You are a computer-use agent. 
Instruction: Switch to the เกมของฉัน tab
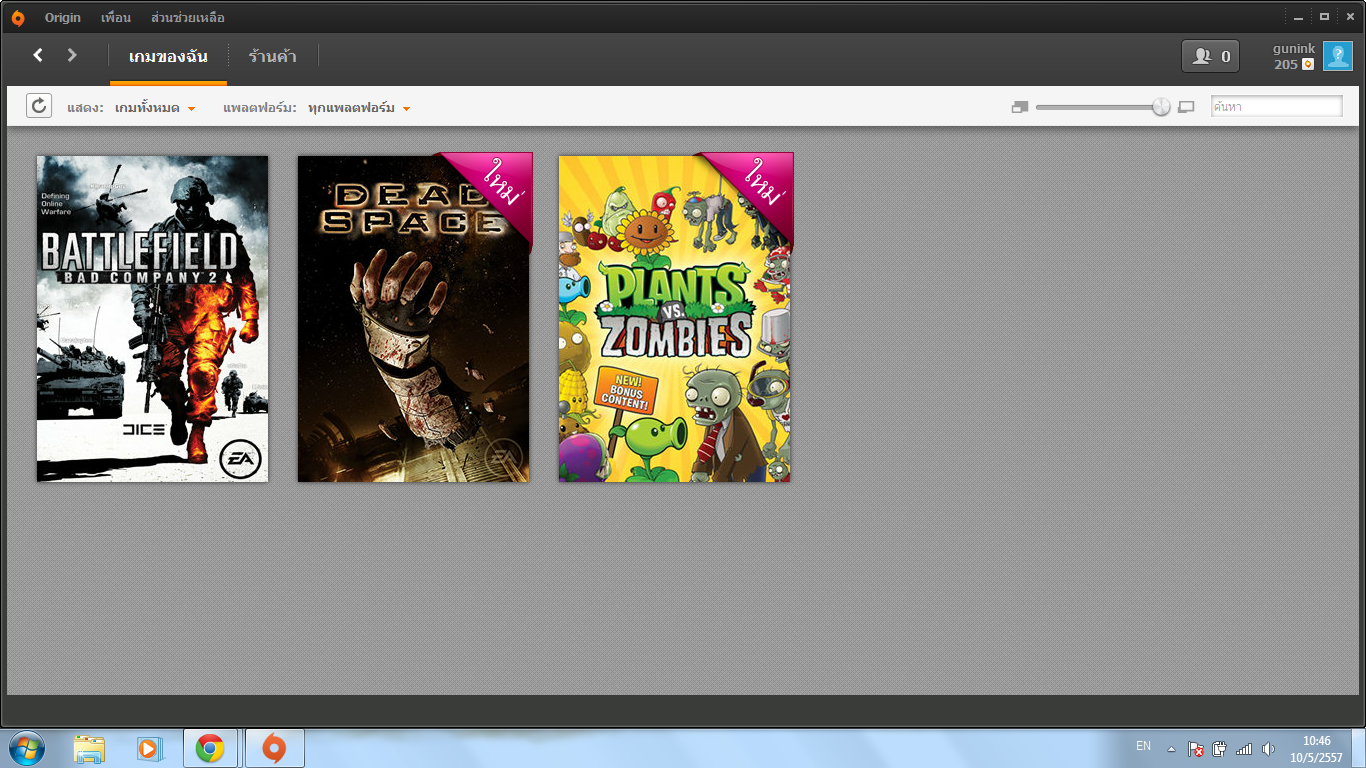click(168, 56)
